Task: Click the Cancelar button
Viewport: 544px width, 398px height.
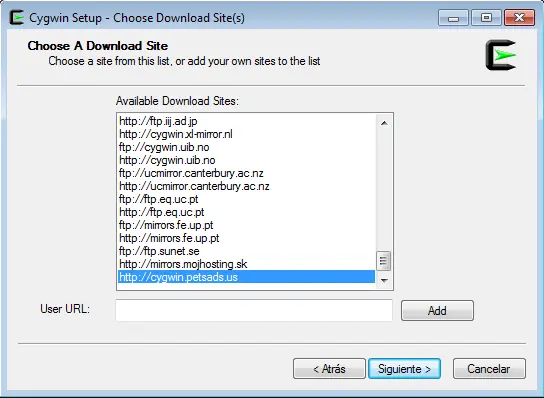Action: [x=489, y=369]
